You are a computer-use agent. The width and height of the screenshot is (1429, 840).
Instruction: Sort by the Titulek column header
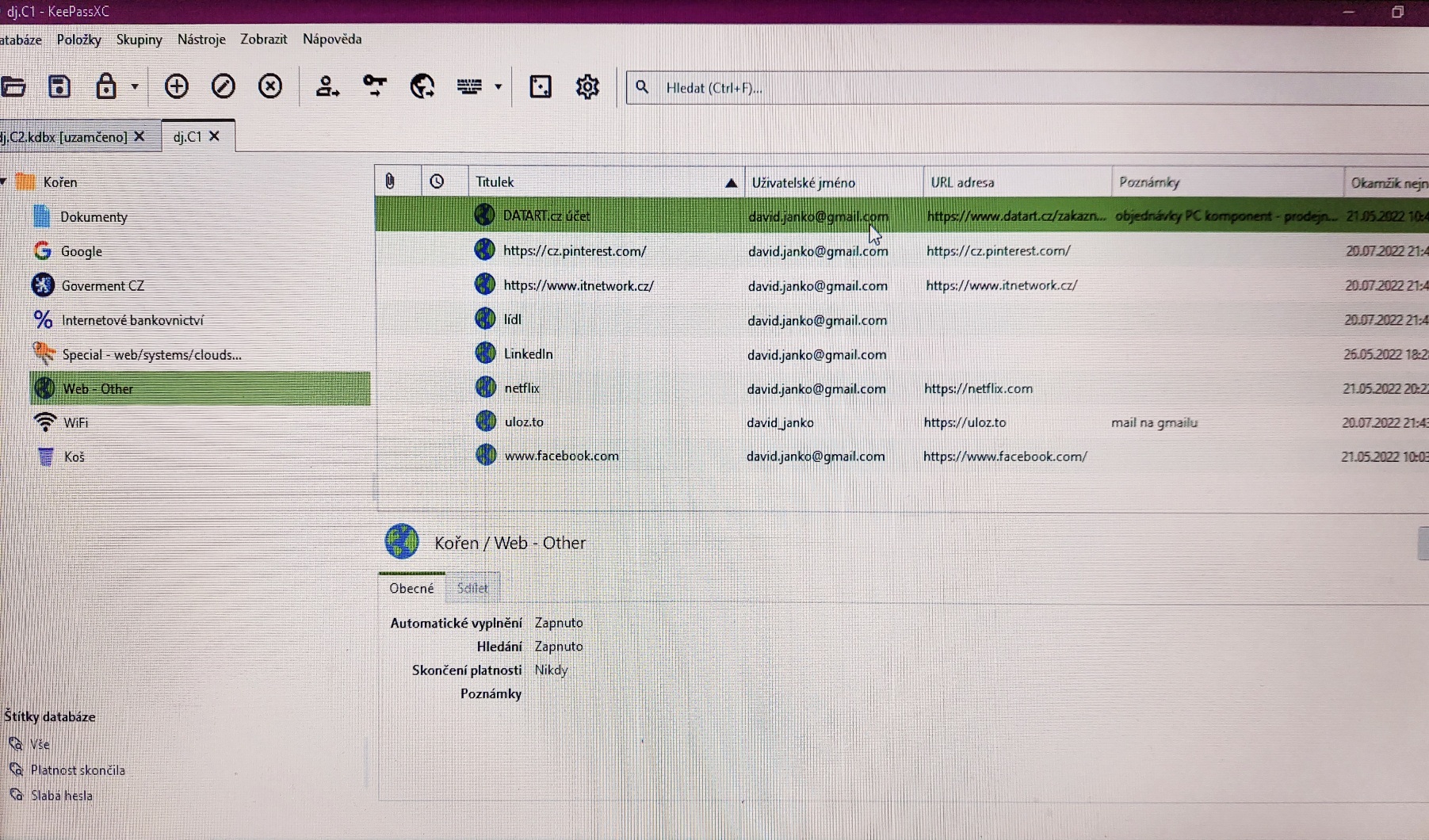click(x=606, y=182)
